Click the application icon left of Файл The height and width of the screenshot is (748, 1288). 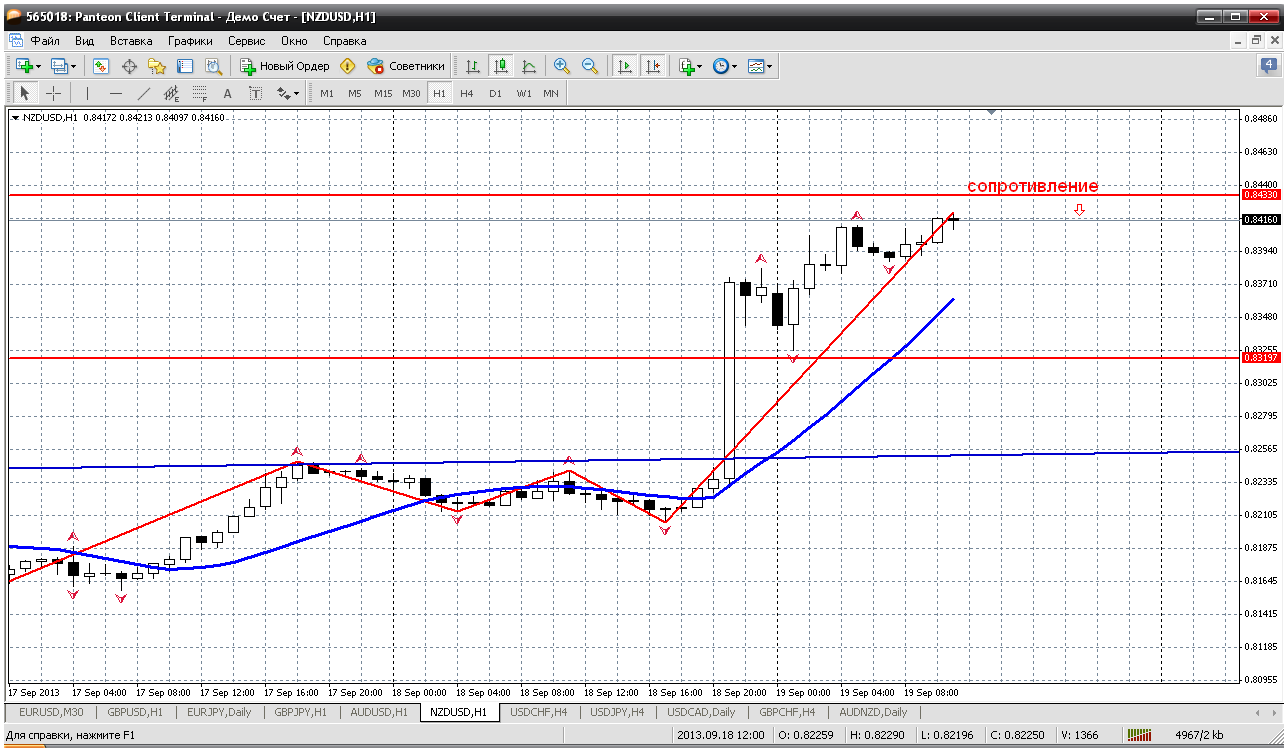(15, 41)
